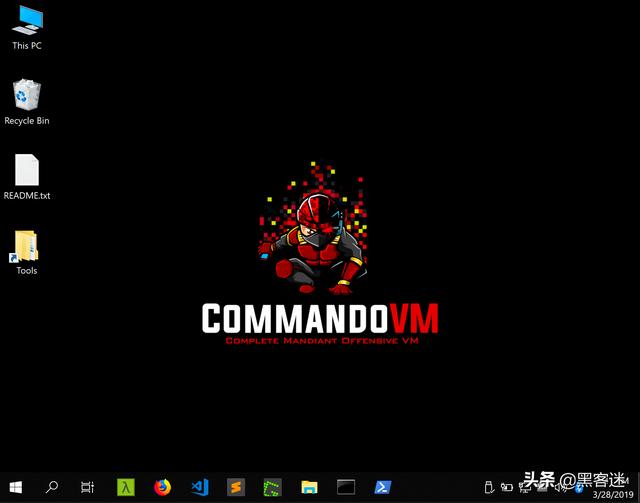
Task: Launch Cmder with the green lambda icon
Action: tap(126, 487)
